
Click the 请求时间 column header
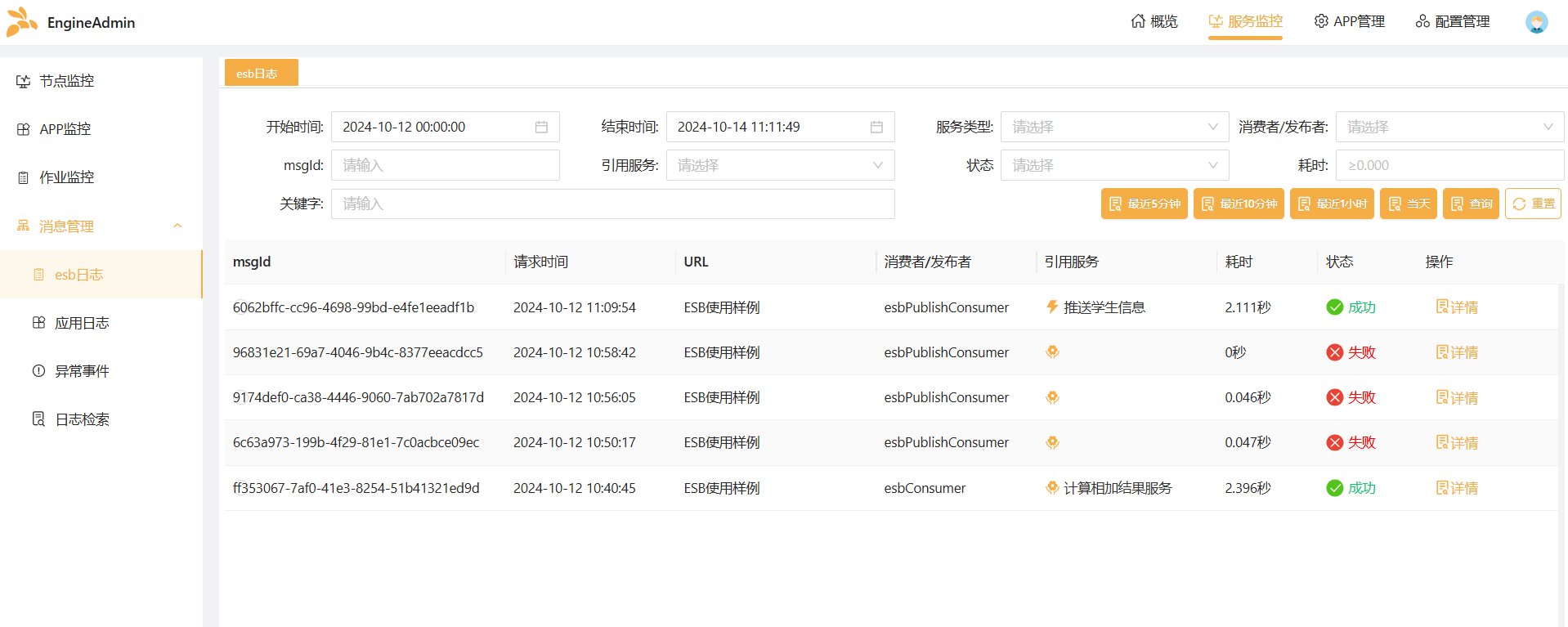click(x=540, y=262)
